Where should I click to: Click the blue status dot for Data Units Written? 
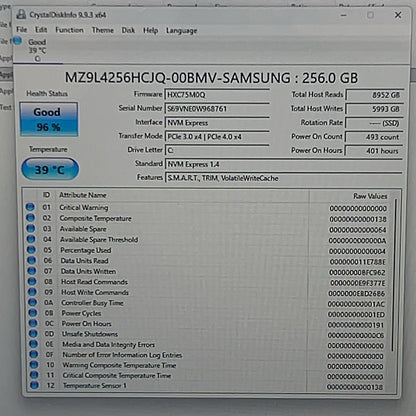pos(32,271)
